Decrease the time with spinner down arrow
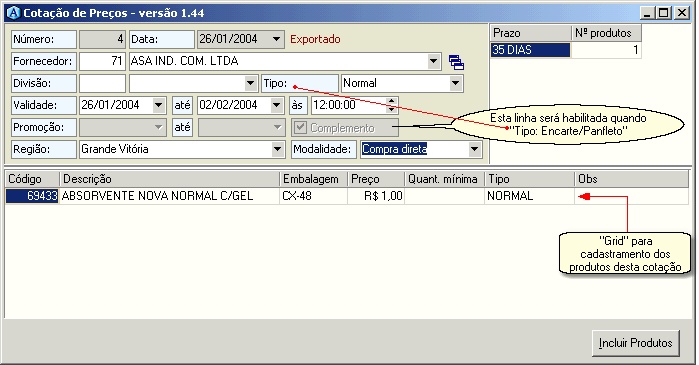699x365 pixels. coord(391,109)
